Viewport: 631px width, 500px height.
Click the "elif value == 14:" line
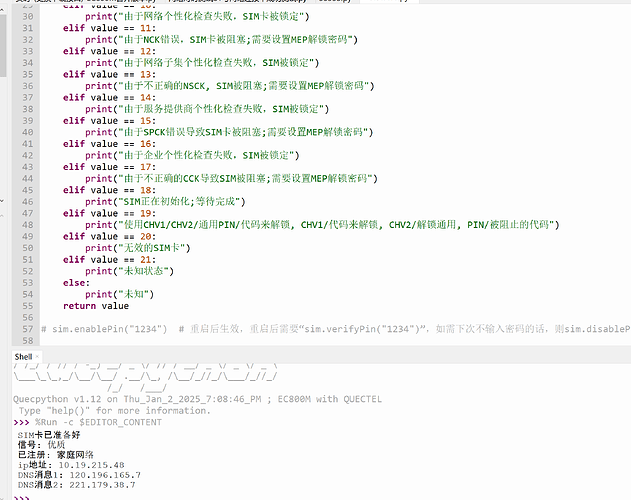tap(109, 97)
